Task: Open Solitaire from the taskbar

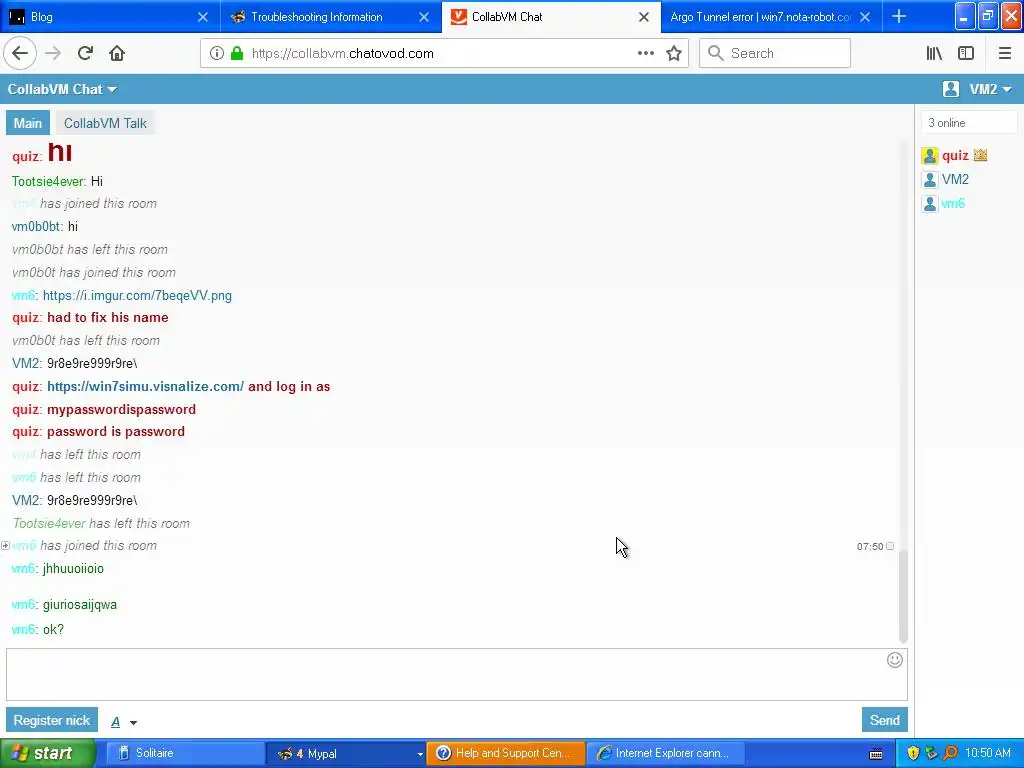Action: [x=185, y=754]
